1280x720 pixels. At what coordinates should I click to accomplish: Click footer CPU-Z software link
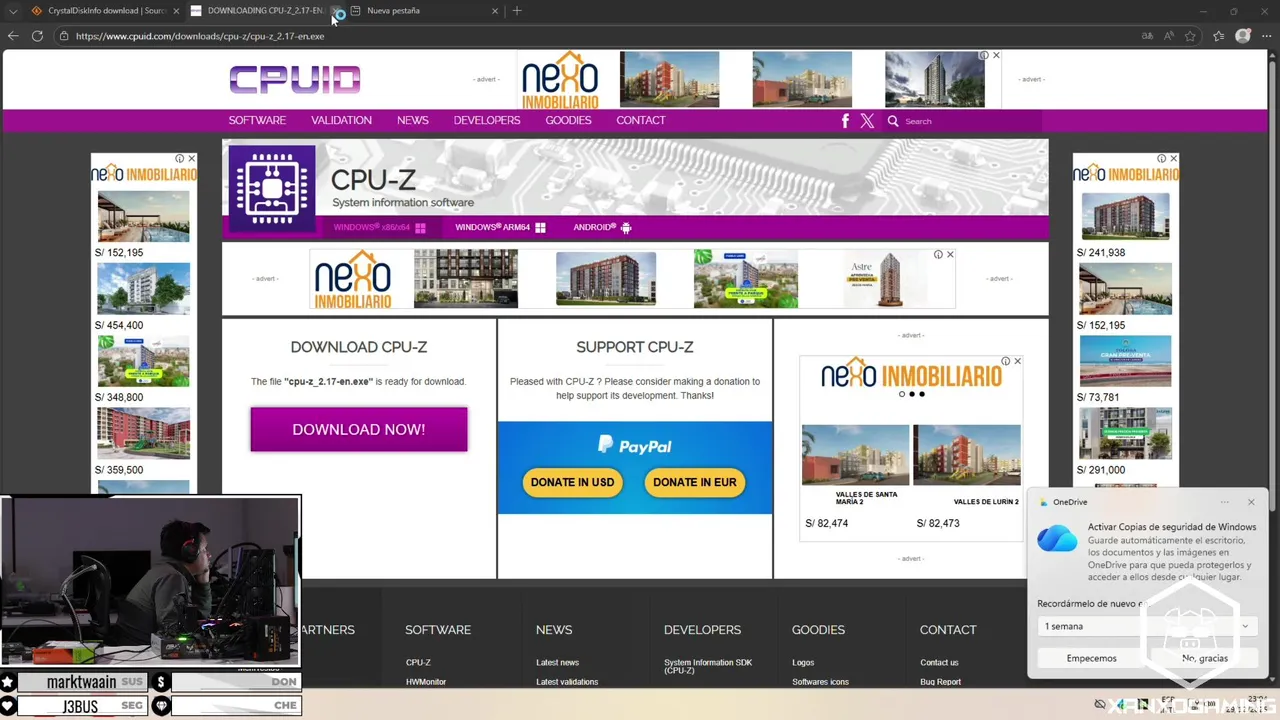(x=418, y=662)
